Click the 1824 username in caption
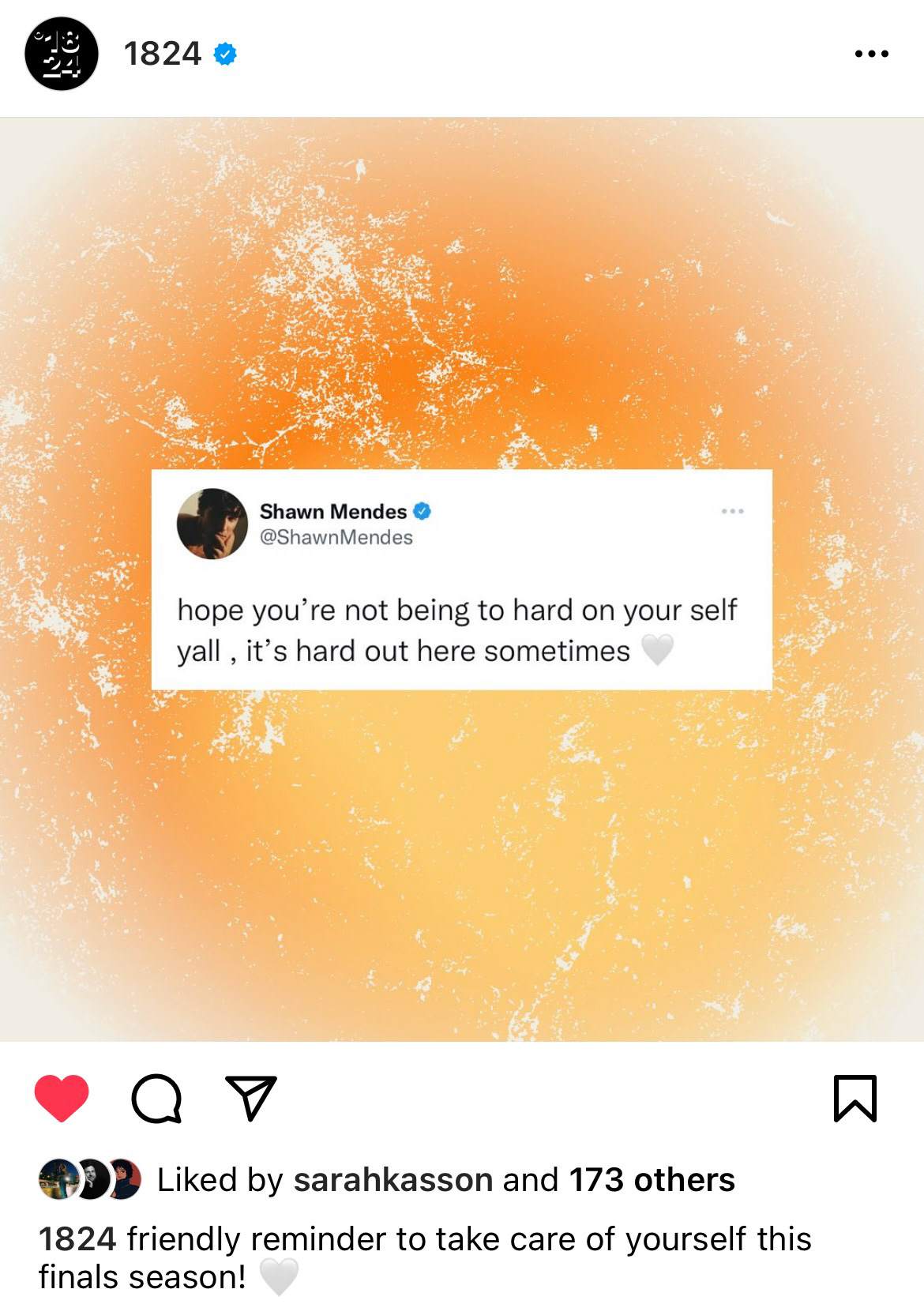Screen dimensions: 924x1304 [77, 1239]
